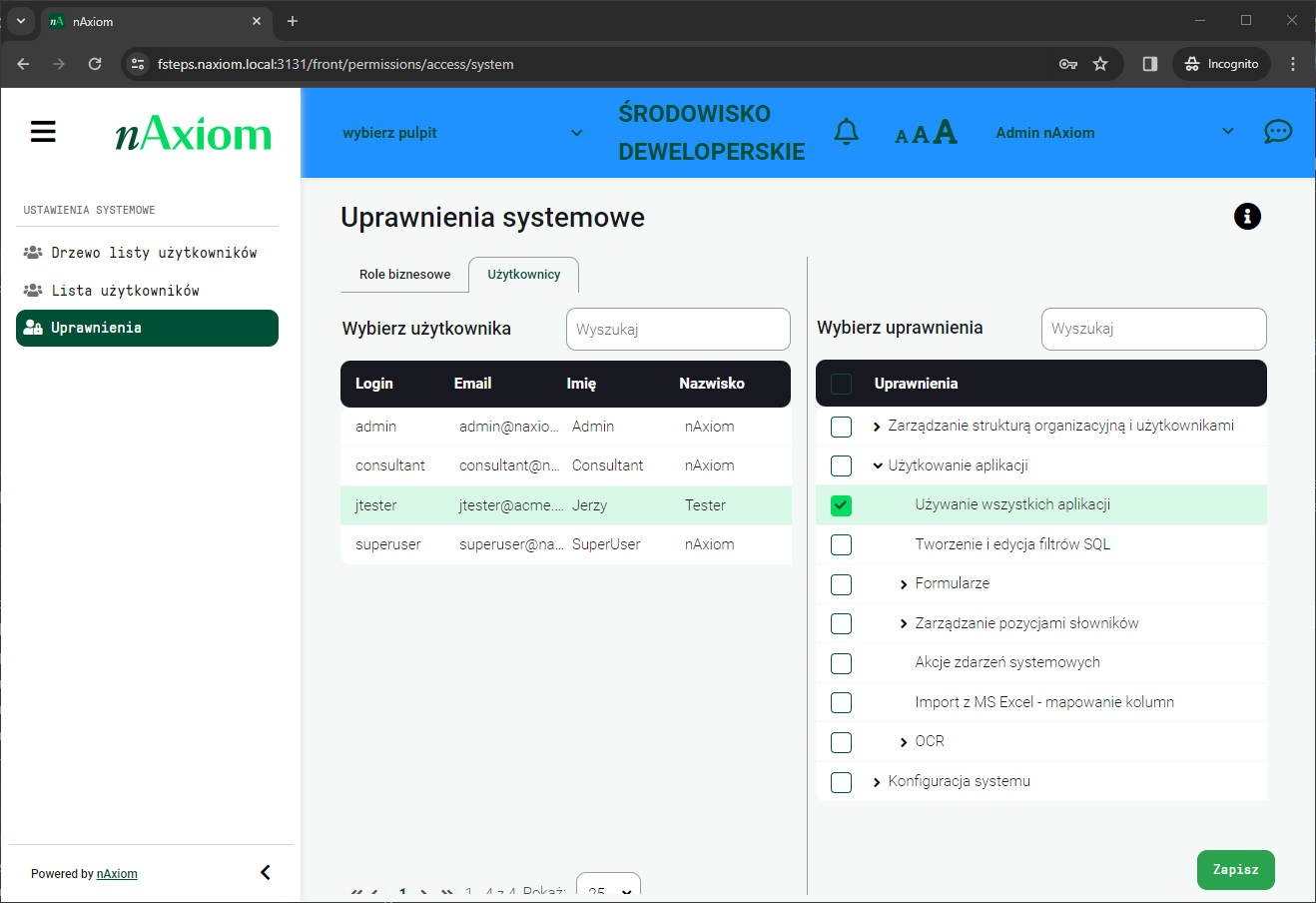
Task: Click the Zapisz button
Action: coord(1235,869)
